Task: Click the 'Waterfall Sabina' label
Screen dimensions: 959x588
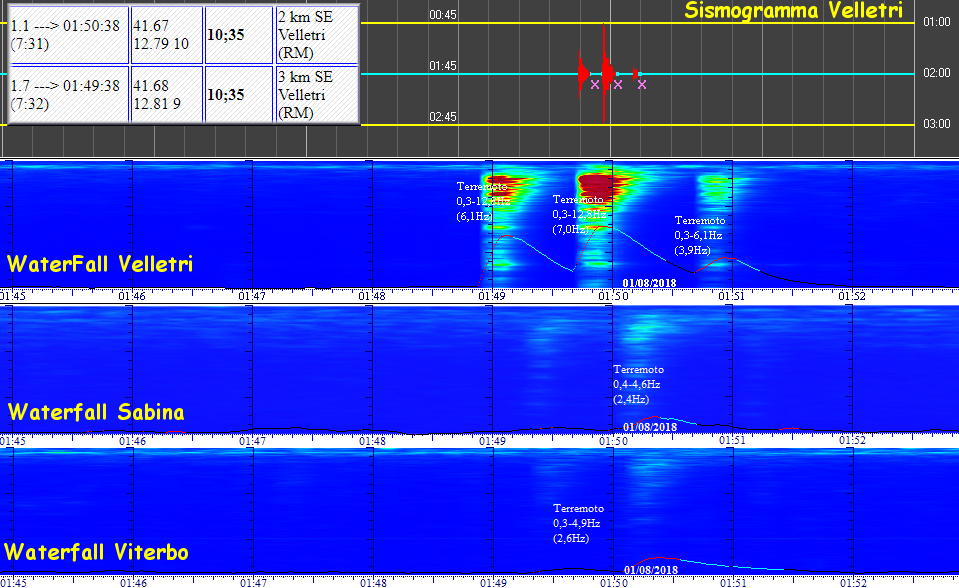Action: pyautogui.click(x=95, y=412)
